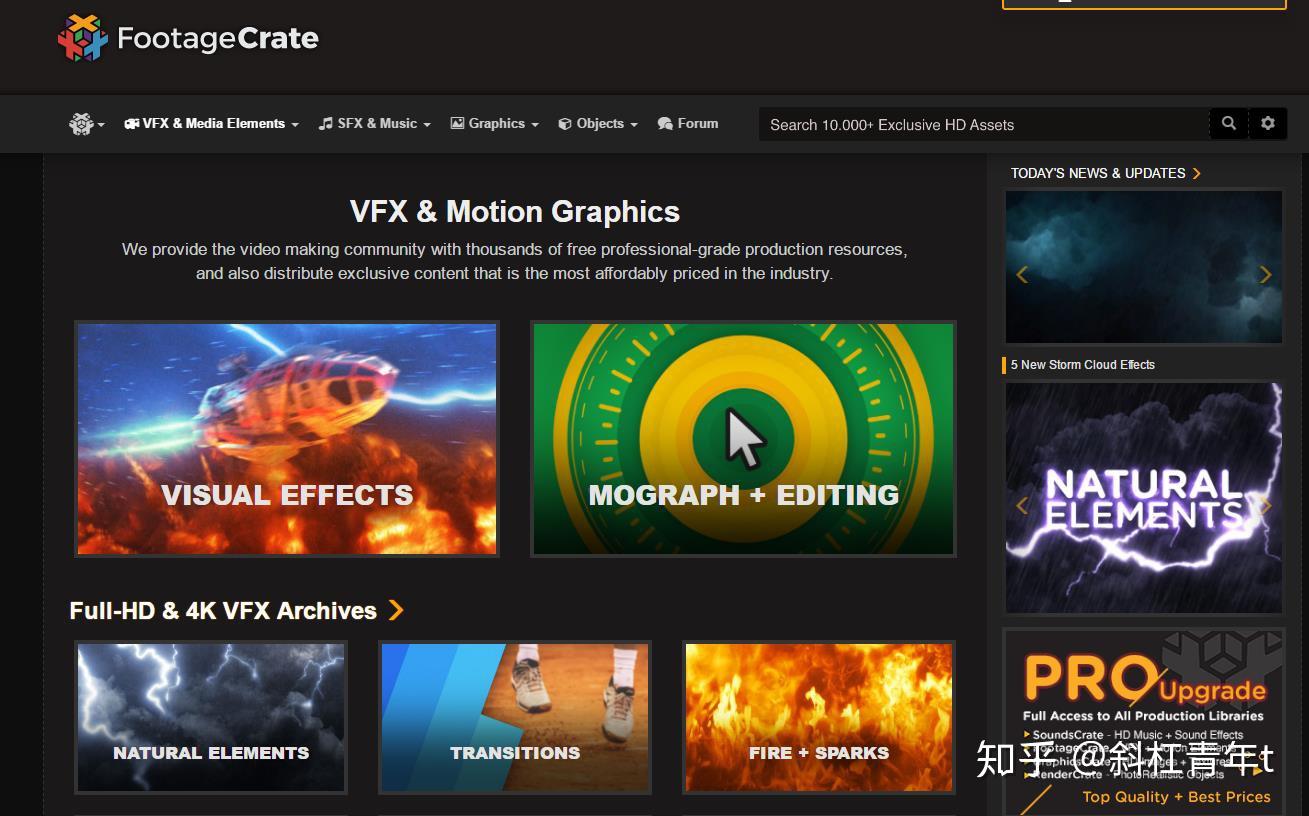
Task: Expand the Objects menu
Action: pyautogui.click(x=597, y=124)
